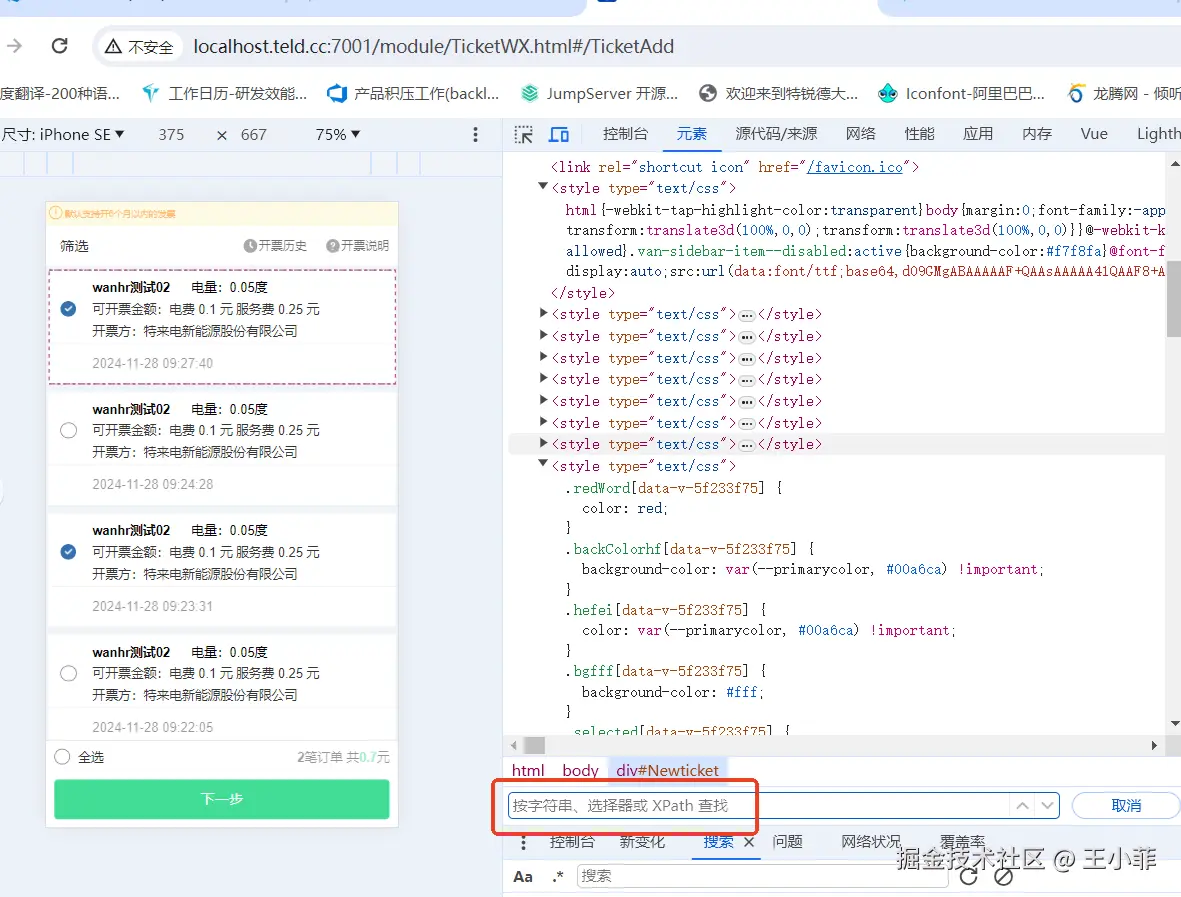Click the search refresh icon in drawer
The height and width of the screenshot is (897, 1181).
click(x=968, y=876)
